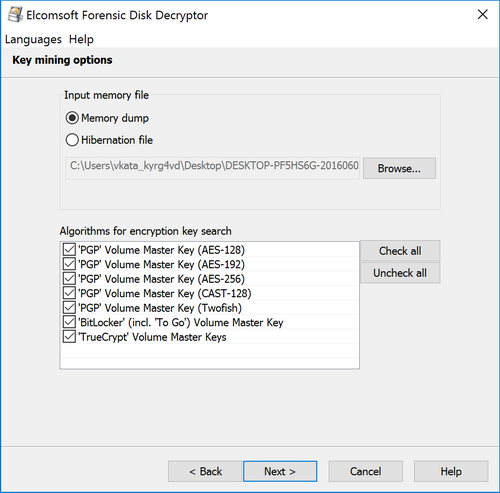
Task: Click the Check all button
Action: (400, 251)
